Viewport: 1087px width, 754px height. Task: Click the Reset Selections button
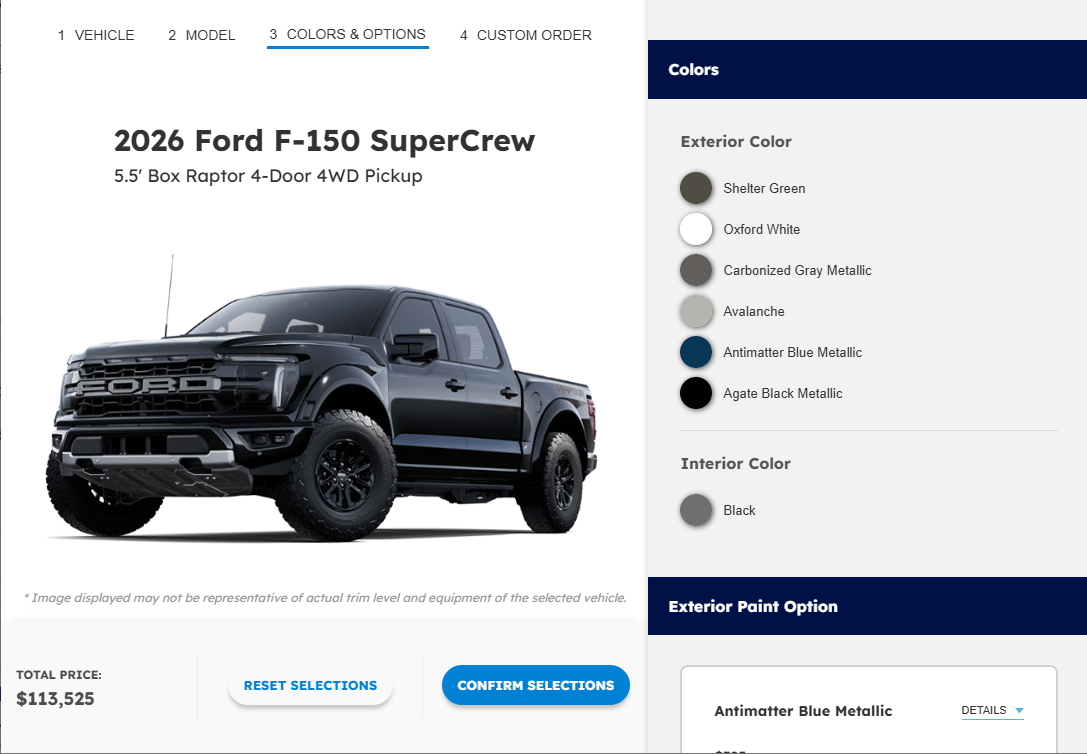pos(311,685)
